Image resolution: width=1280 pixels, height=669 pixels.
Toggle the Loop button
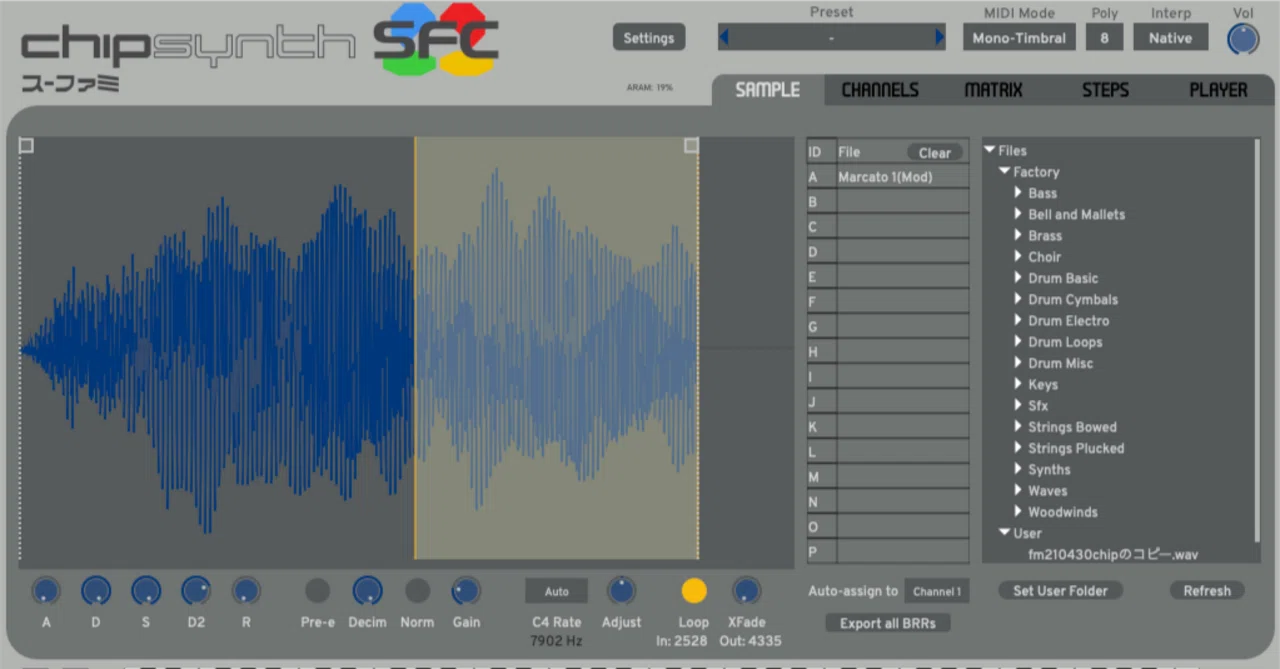(694, 591)
